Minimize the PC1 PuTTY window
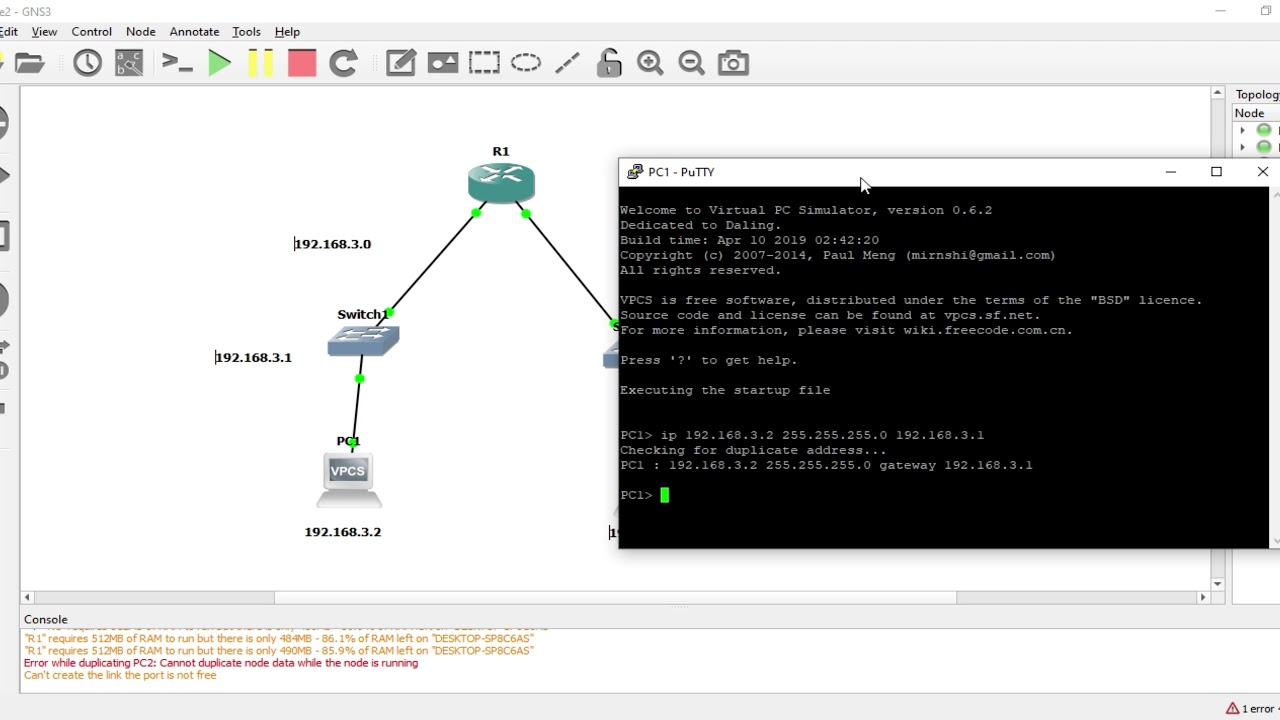1280x720 pixels. [1171, 172]
